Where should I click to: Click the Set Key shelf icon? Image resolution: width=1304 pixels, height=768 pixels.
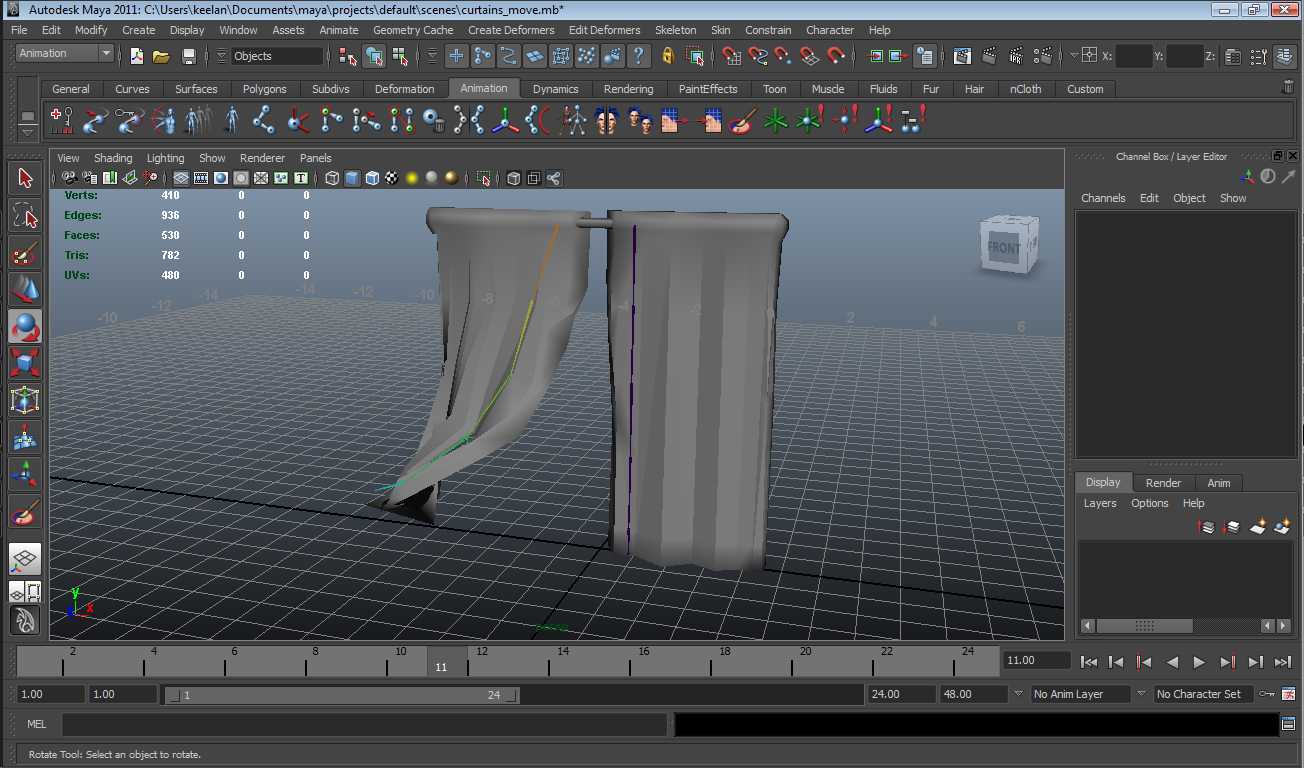(x=61, y=121)
